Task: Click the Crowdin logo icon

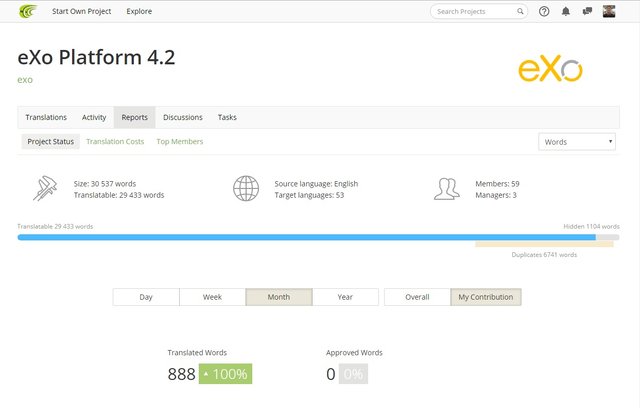Action: (x=28, y=11)
